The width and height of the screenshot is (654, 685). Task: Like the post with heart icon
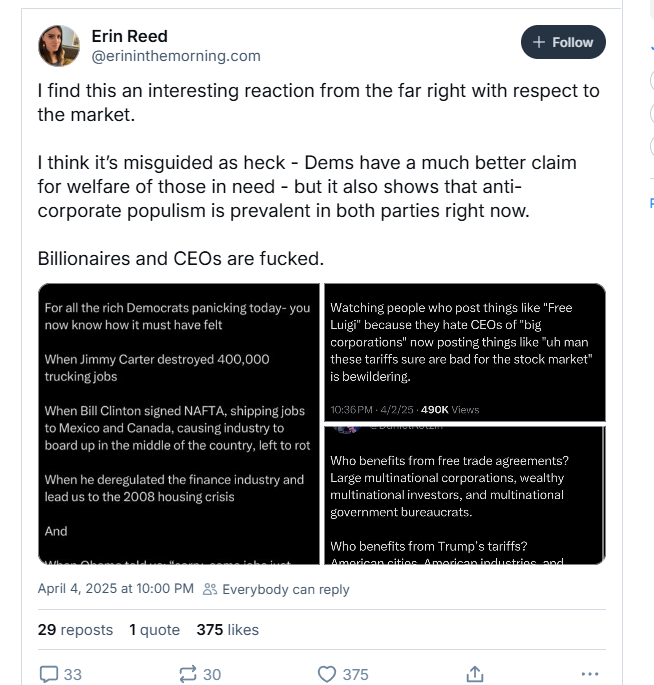pyautogui.click(x=326, y=674)
